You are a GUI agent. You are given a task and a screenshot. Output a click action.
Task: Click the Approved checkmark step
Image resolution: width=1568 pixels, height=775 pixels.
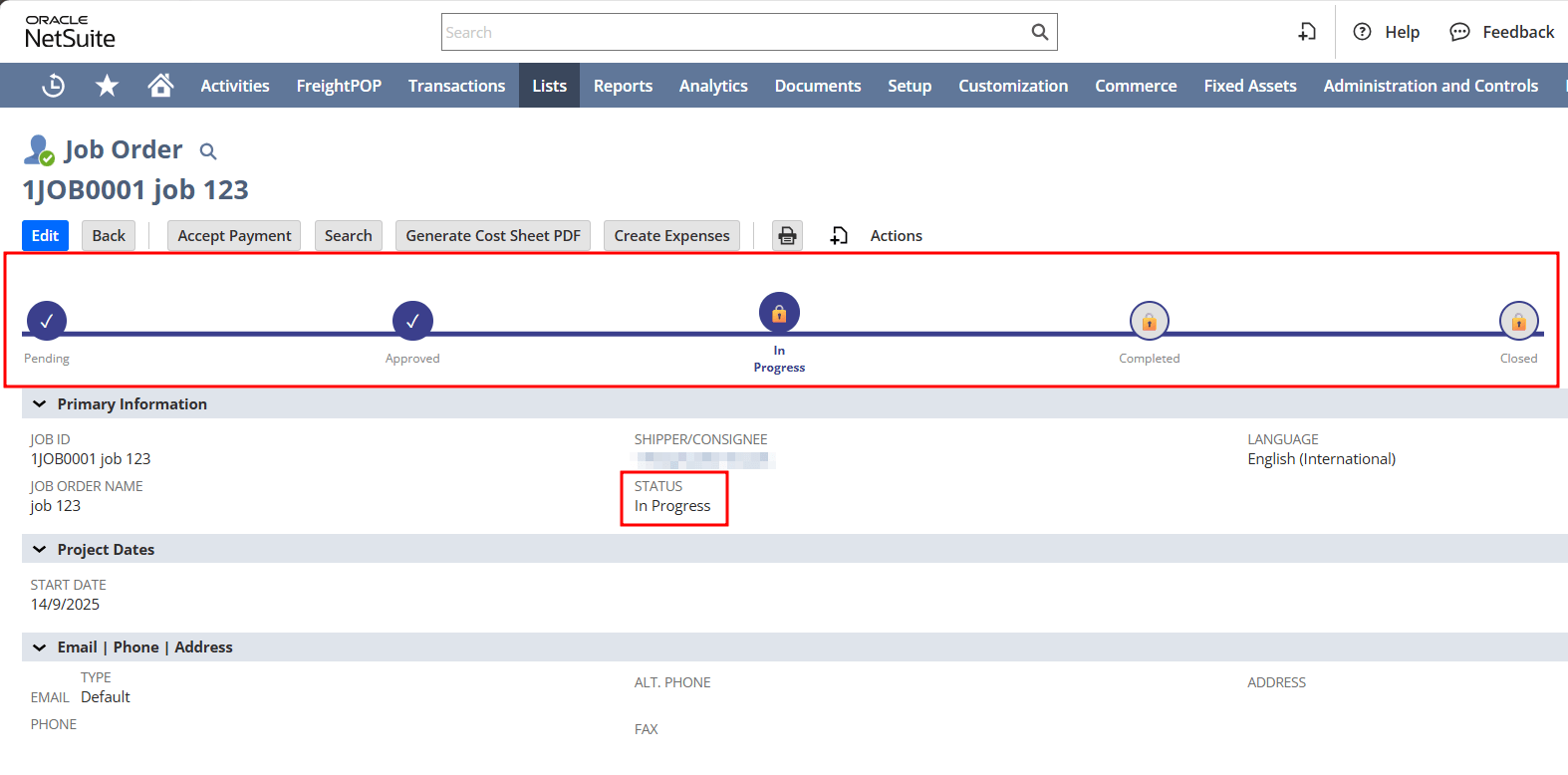coord(412,321)
